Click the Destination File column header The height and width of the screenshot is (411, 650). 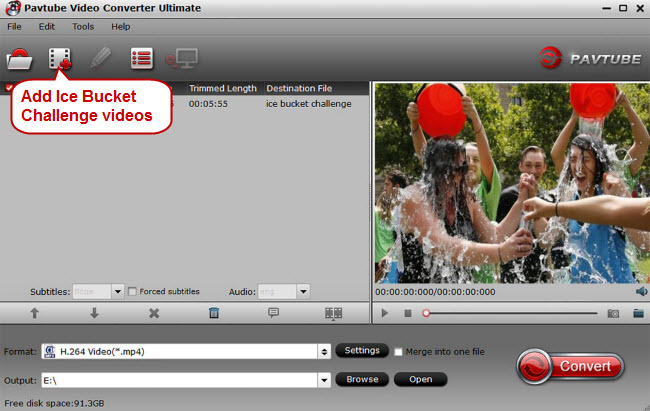(299, 88)
